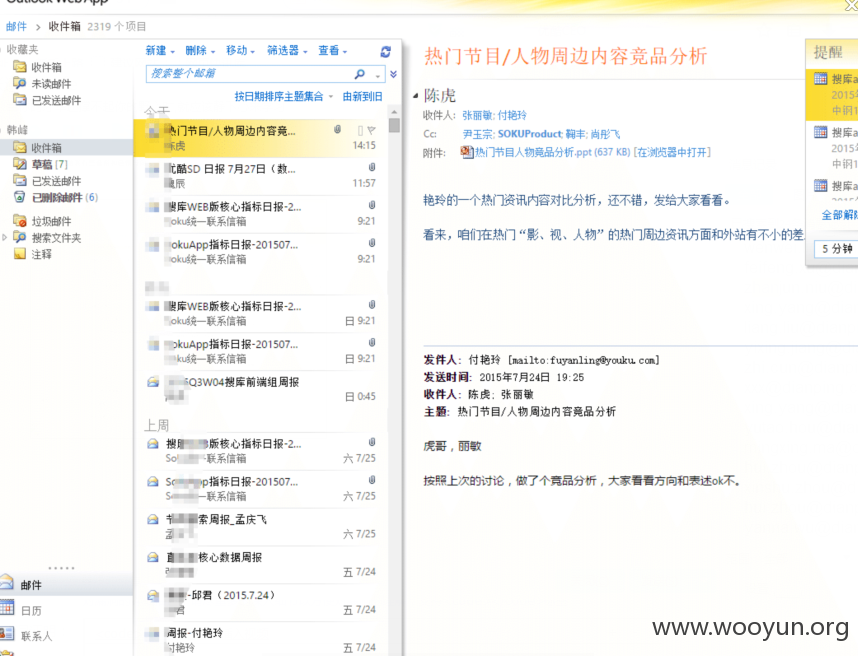Toggle sort order 由新到旧
Image resolution: width=858 pixels, height=656 pixels.
tap(362, 97)
